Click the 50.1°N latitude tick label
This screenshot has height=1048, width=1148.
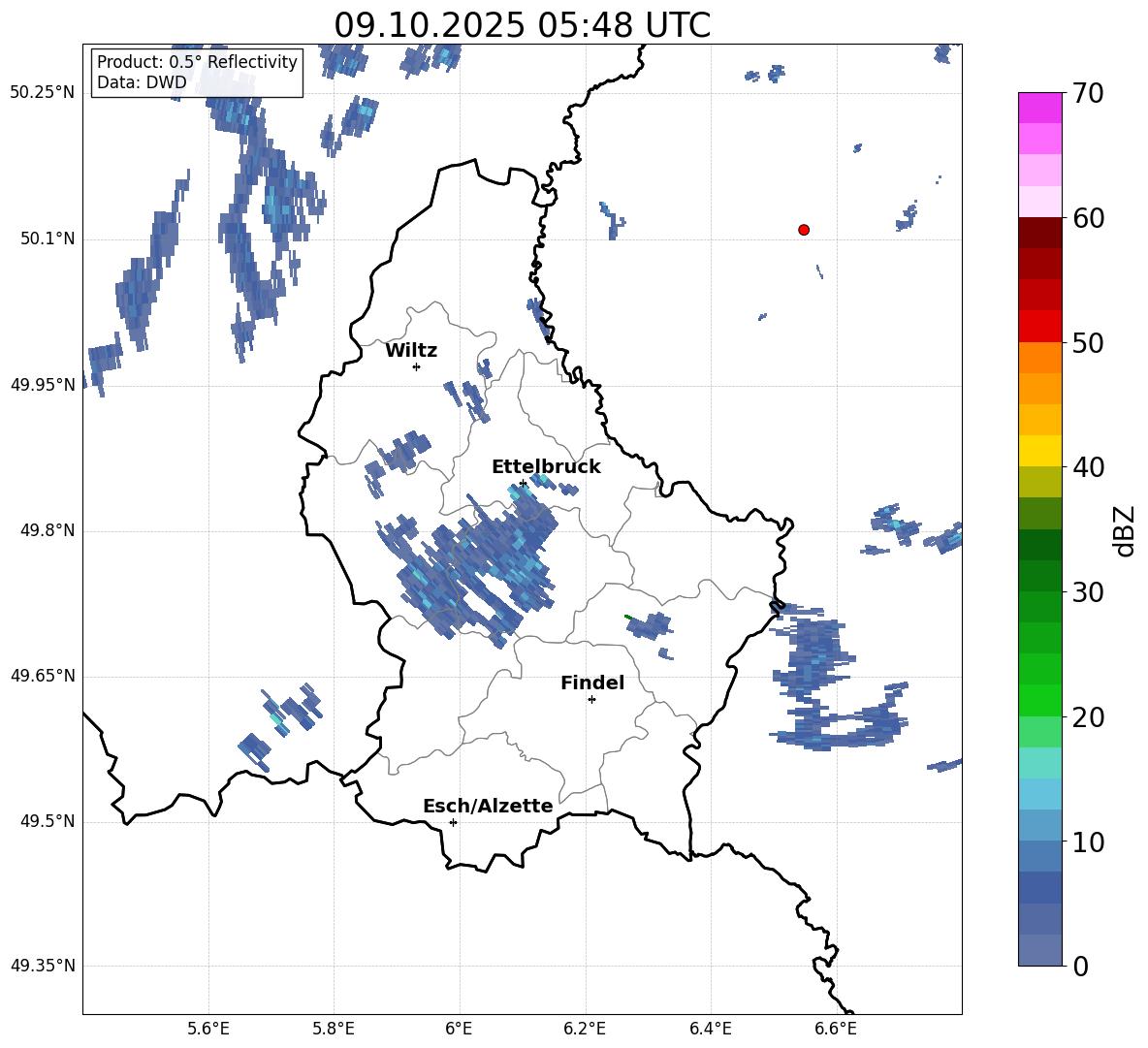point(43,238)
